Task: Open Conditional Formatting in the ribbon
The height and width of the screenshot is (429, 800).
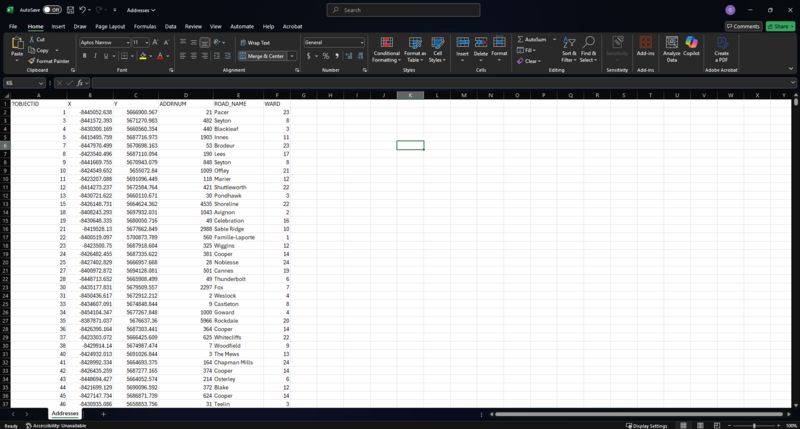Action: (x=386, y=49)
